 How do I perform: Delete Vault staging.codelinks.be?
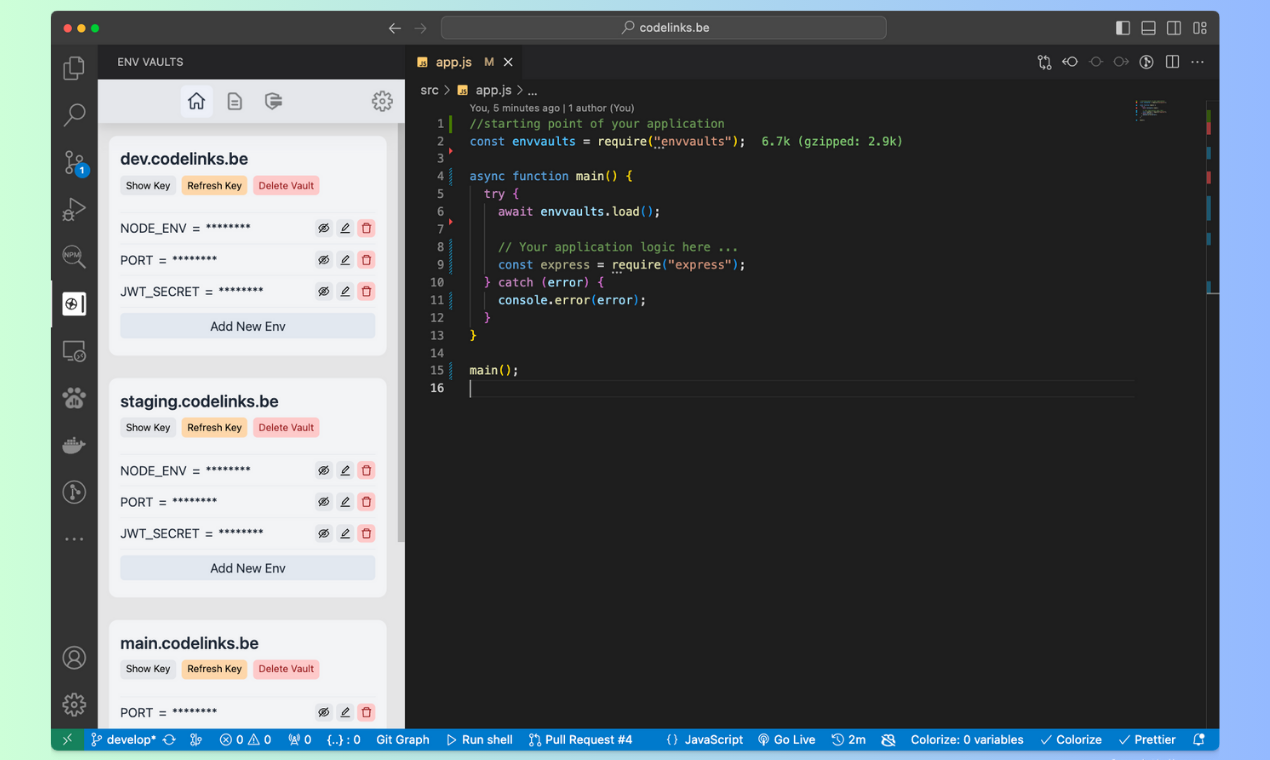(286, 427)
